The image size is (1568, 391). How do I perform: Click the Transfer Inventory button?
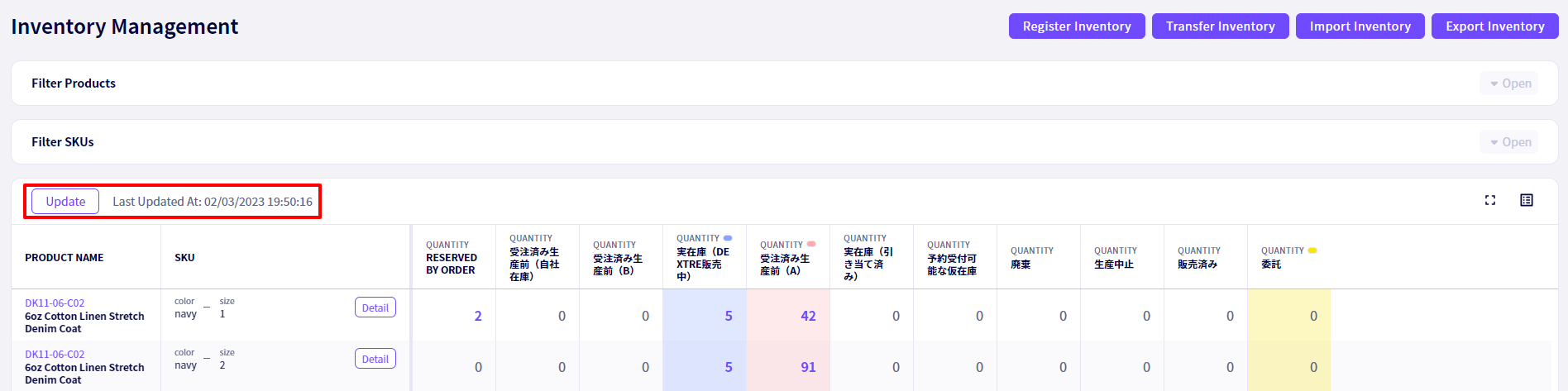click(x=1221, y=26)
